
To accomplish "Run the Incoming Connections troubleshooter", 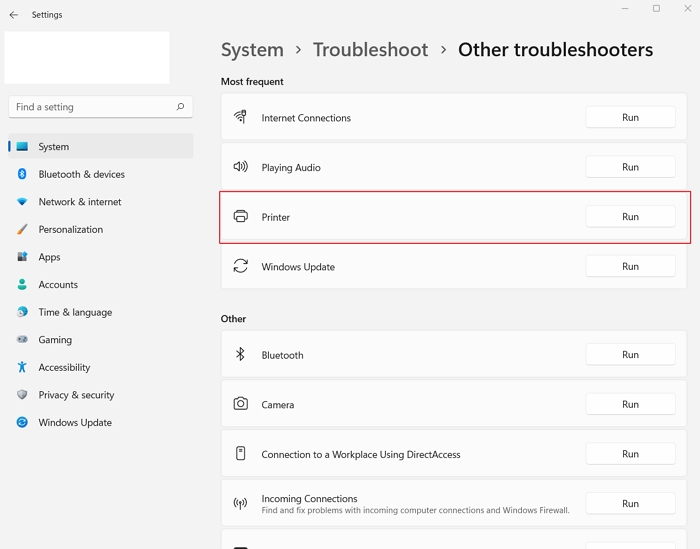I will point(630,503).
